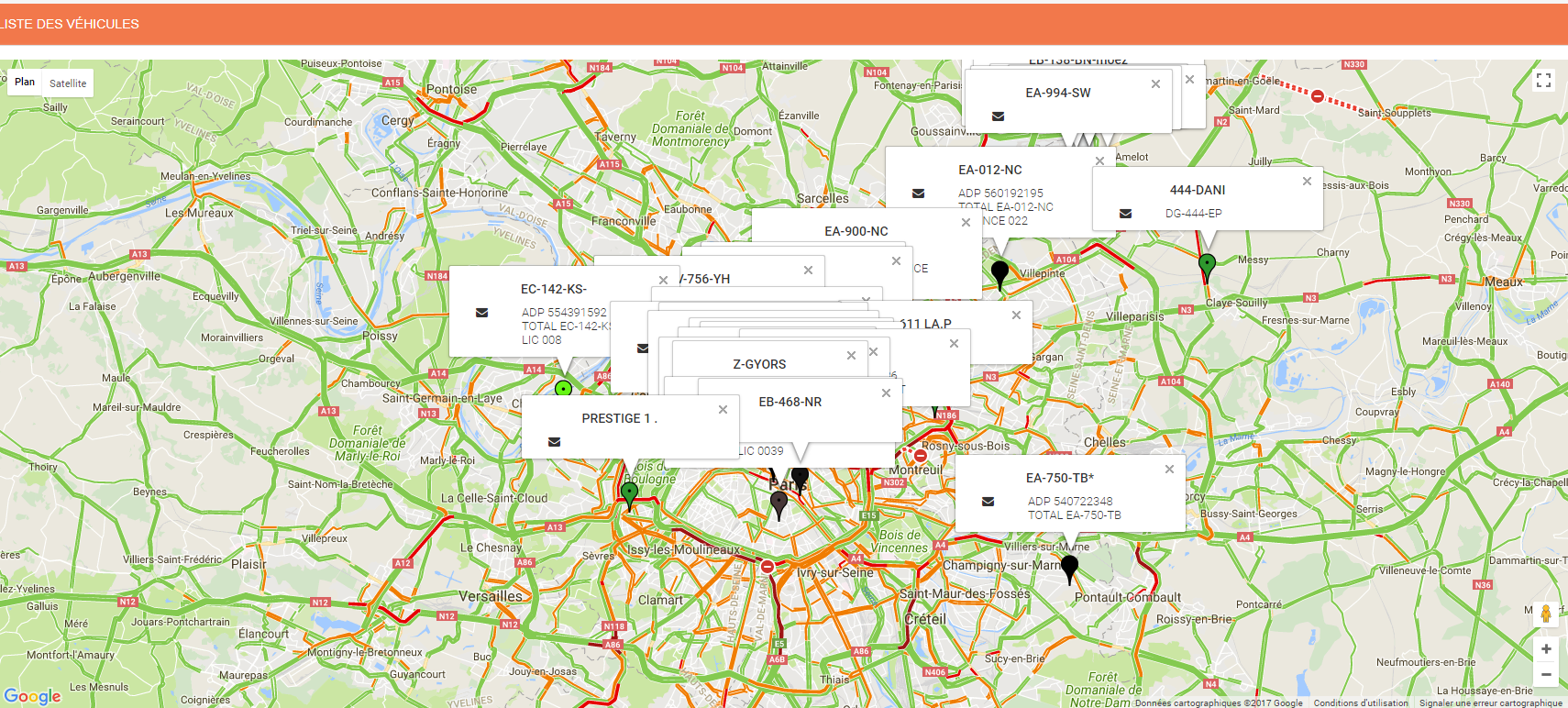The image size is (1568, 708).
Task: Open Signaler une erreur cartographique link
Action: coord(1491,703)
